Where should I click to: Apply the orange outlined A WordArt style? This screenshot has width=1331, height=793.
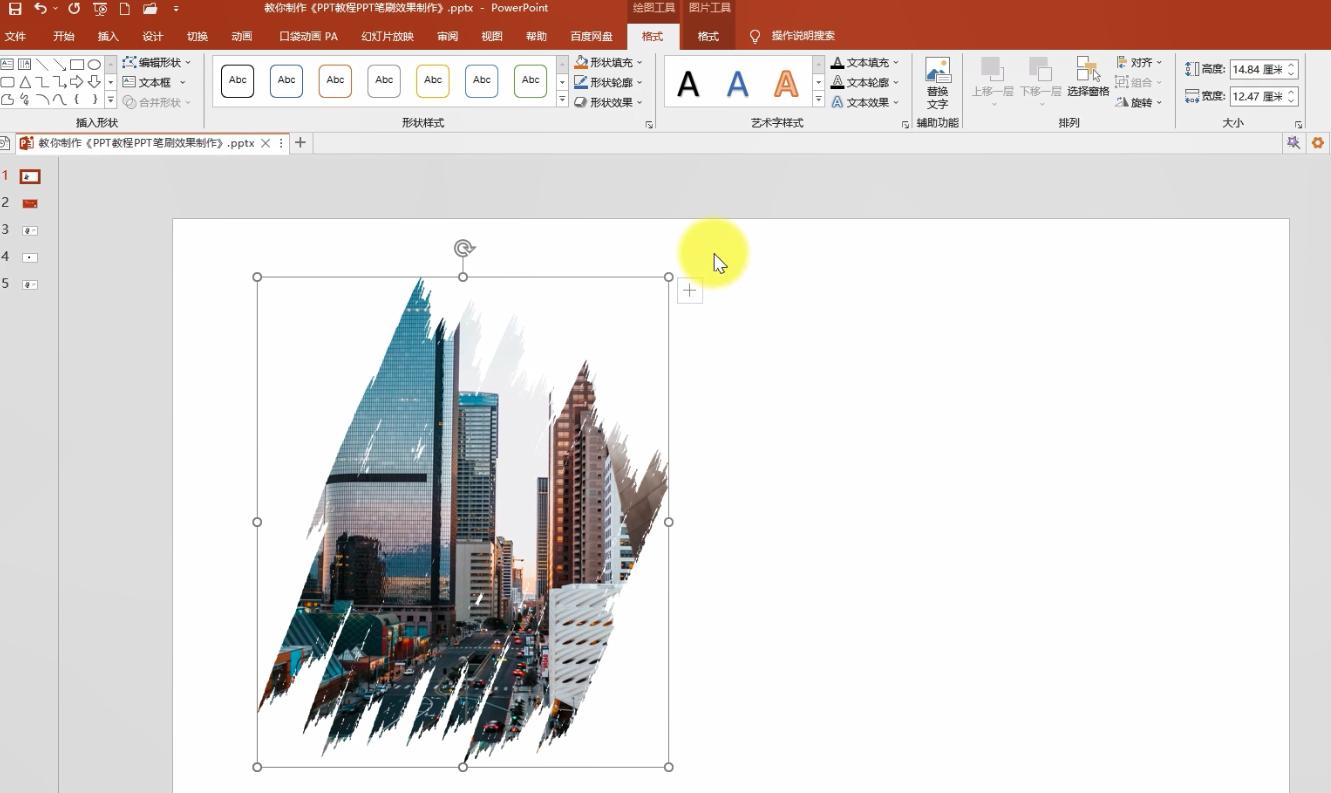point(787,83)
